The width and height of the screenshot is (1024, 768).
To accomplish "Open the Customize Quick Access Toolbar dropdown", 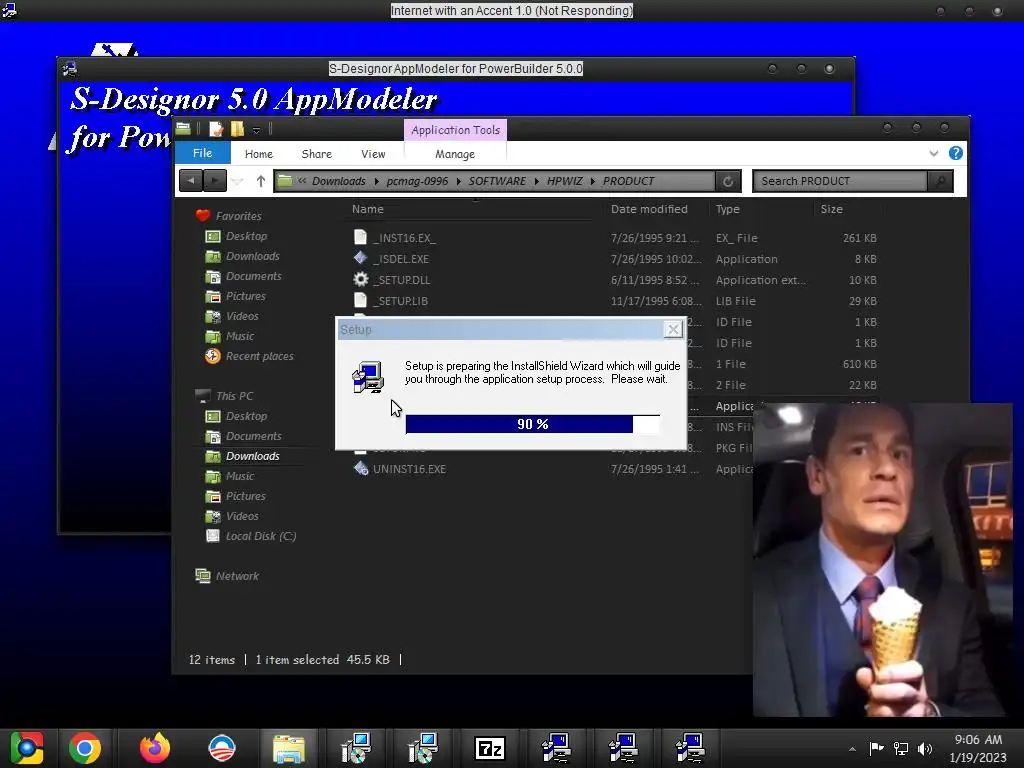I will click(x=257, y=130).
